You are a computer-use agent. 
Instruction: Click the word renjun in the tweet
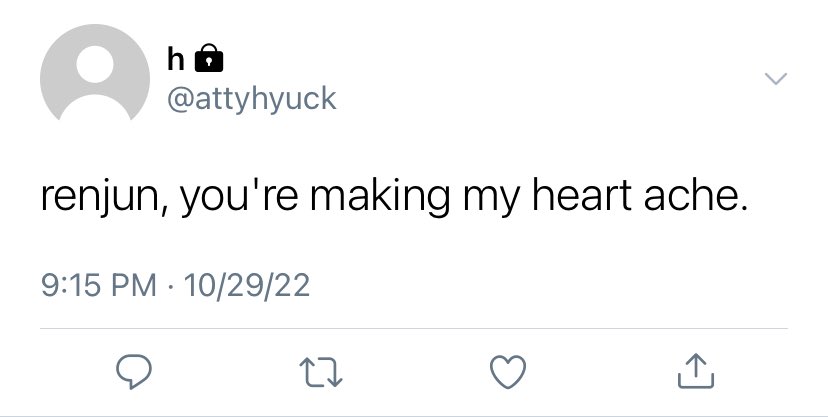(104, 197)
